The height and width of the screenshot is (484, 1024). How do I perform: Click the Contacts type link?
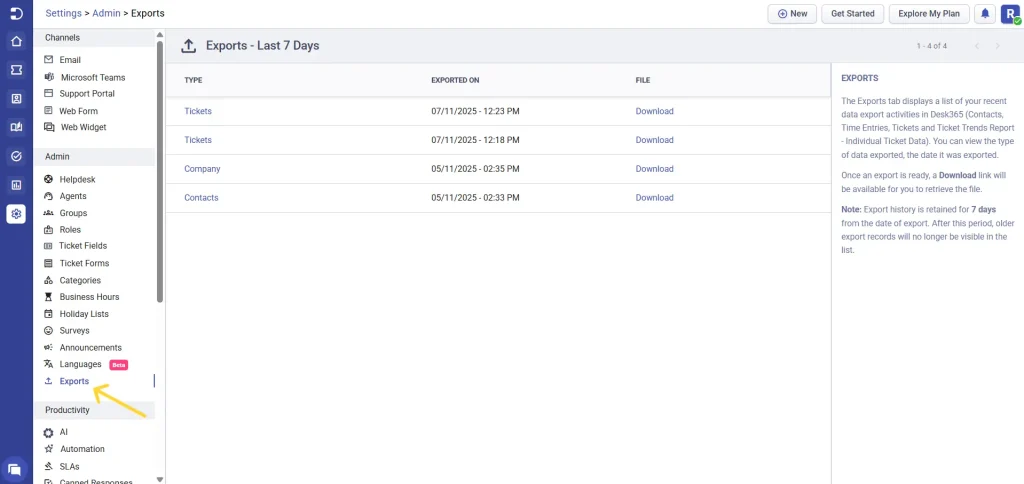[x=201, y=197]
